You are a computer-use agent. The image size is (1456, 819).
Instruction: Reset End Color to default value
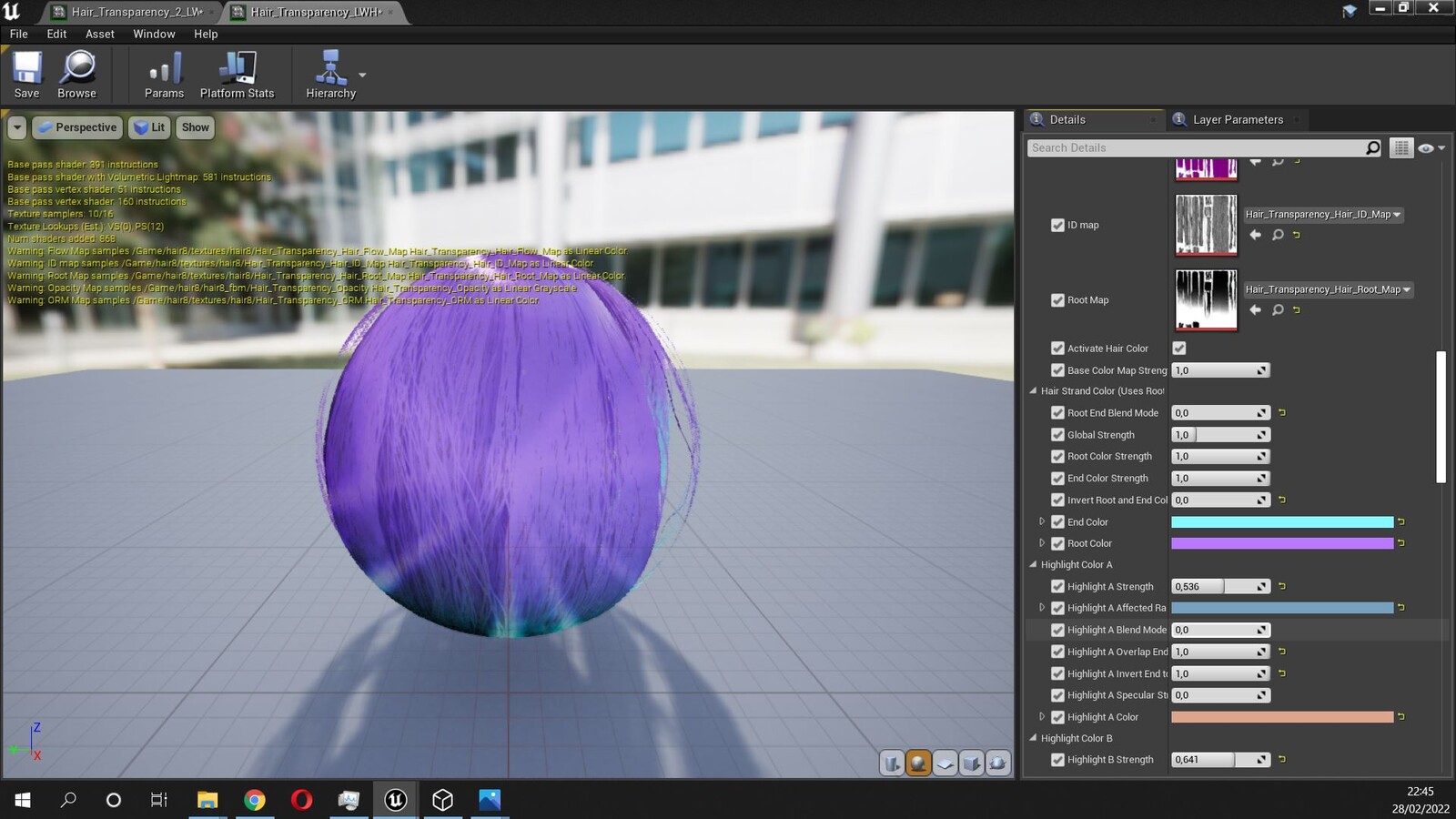point(1401,521)
